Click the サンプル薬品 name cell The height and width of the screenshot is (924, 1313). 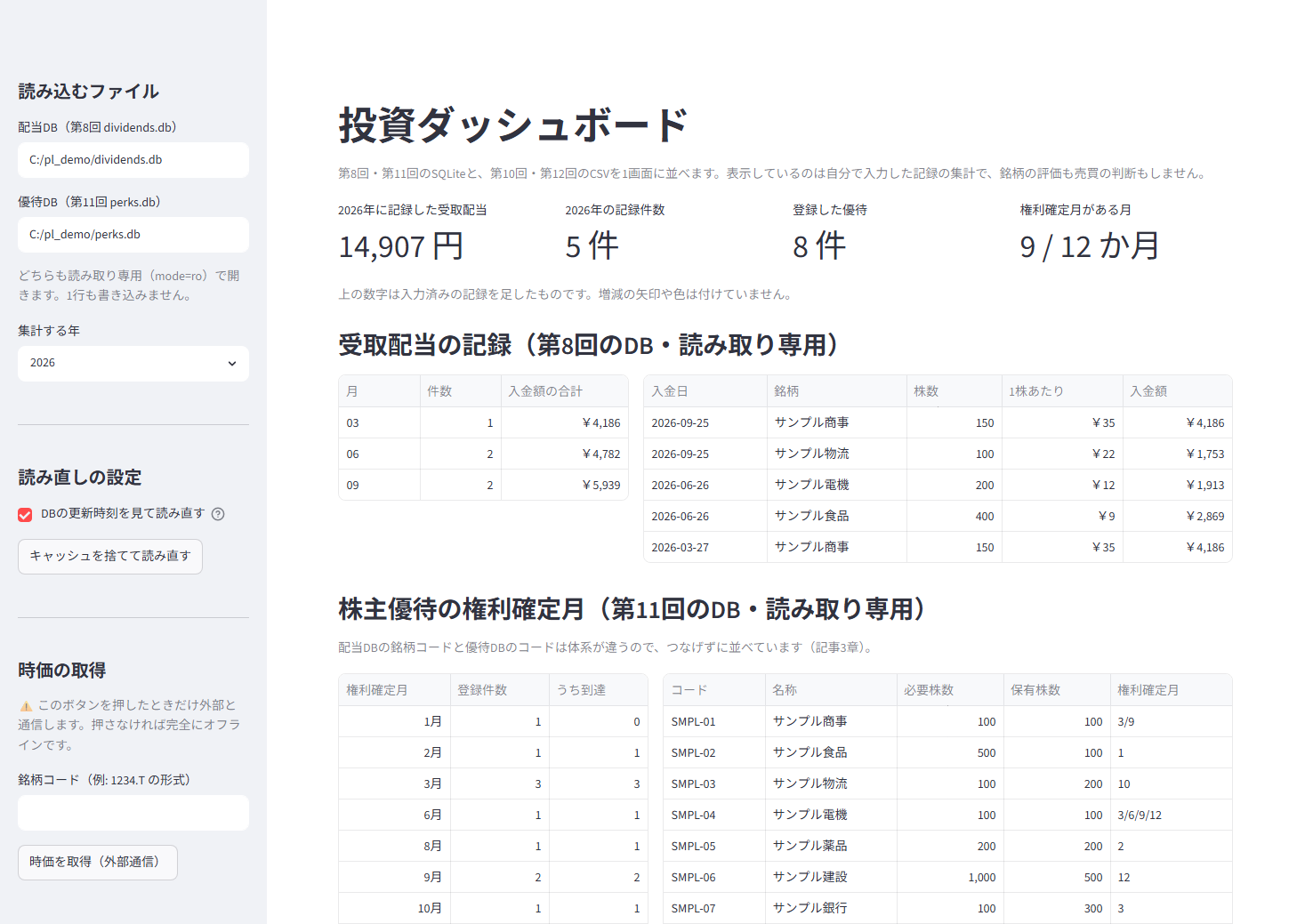tap(831, 847)
